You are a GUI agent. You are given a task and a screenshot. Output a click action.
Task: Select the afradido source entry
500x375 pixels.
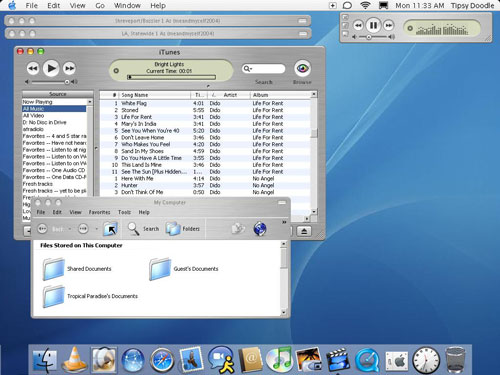pos(54,129)
